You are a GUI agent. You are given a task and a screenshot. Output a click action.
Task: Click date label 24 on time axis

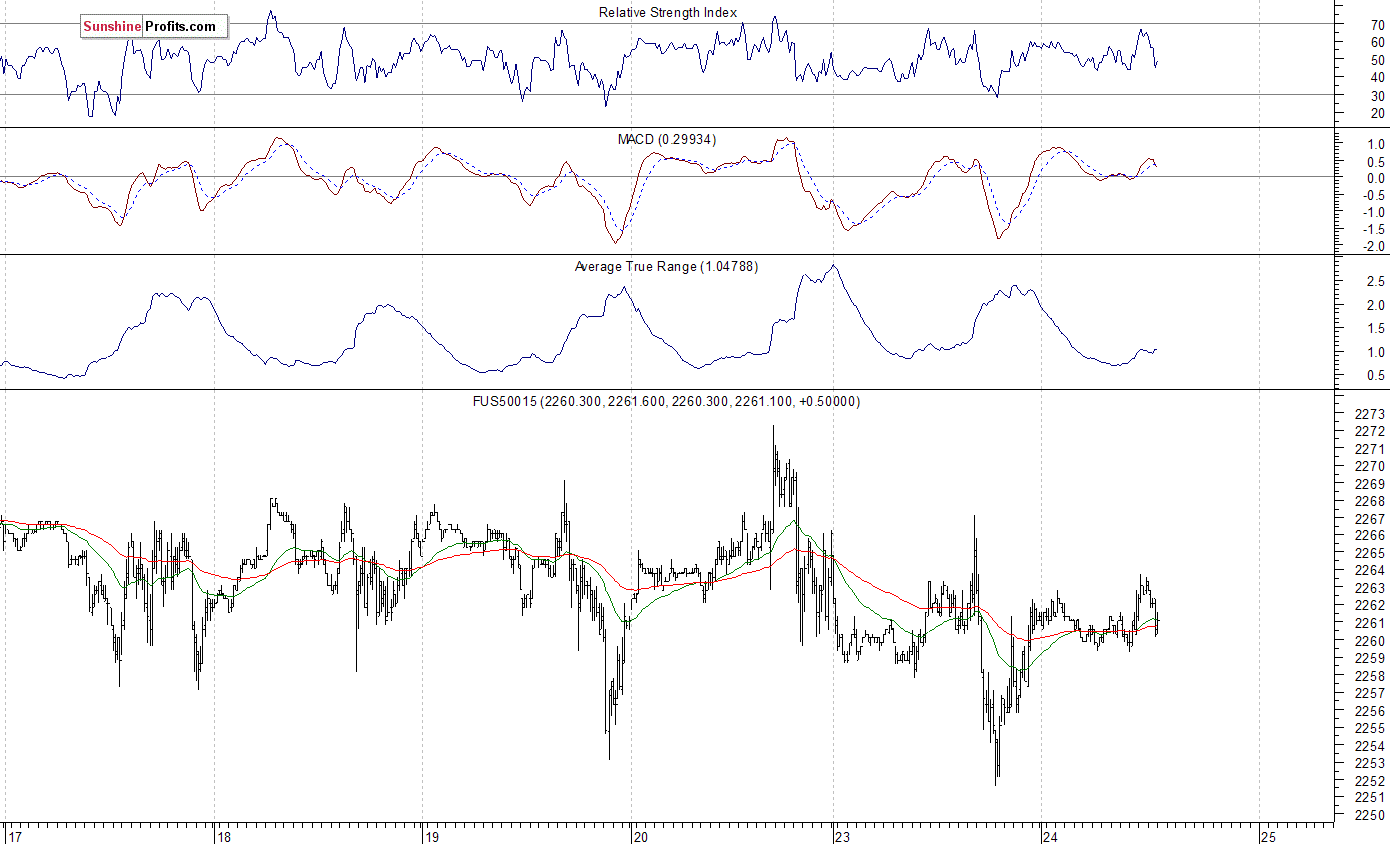pyautogui.click(x=1051, y=836)
